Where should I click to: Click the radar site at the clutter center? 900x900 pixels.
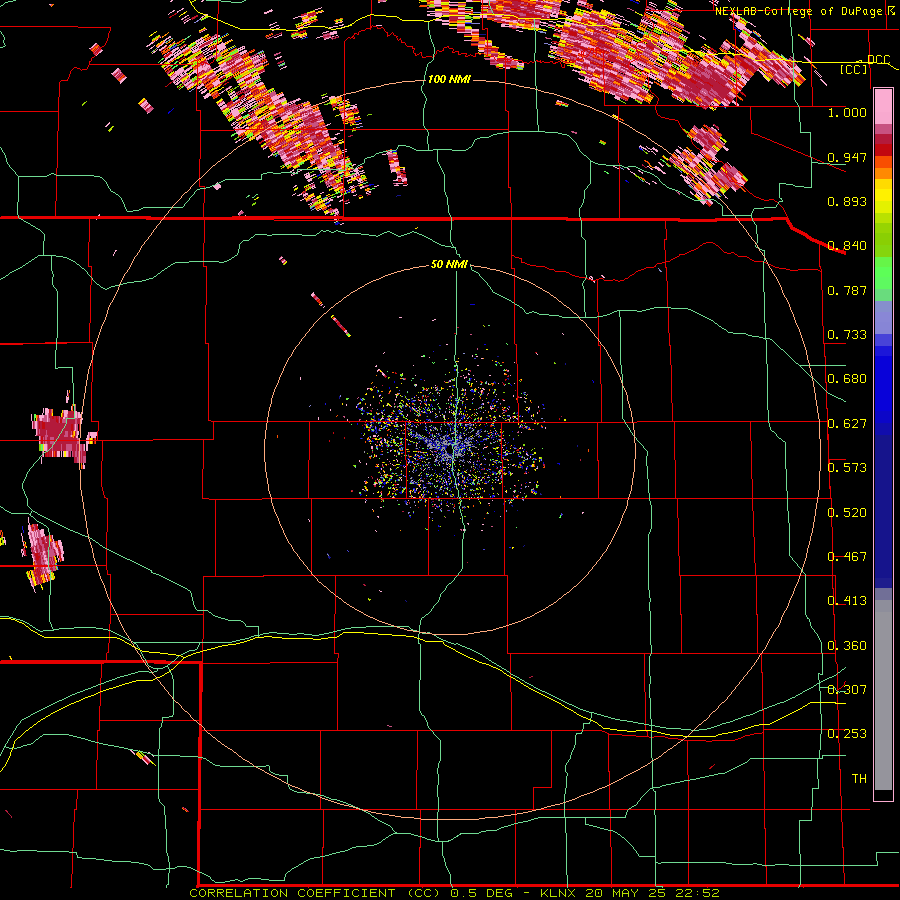(451, 449)
